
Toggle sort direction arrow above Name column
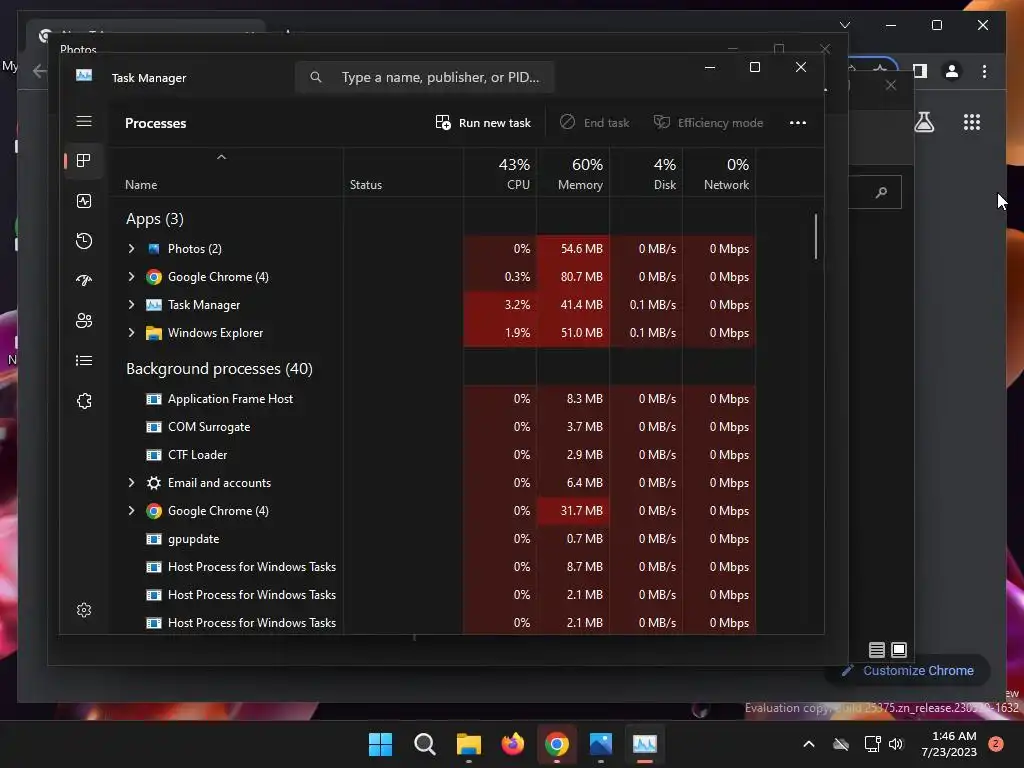221,157
